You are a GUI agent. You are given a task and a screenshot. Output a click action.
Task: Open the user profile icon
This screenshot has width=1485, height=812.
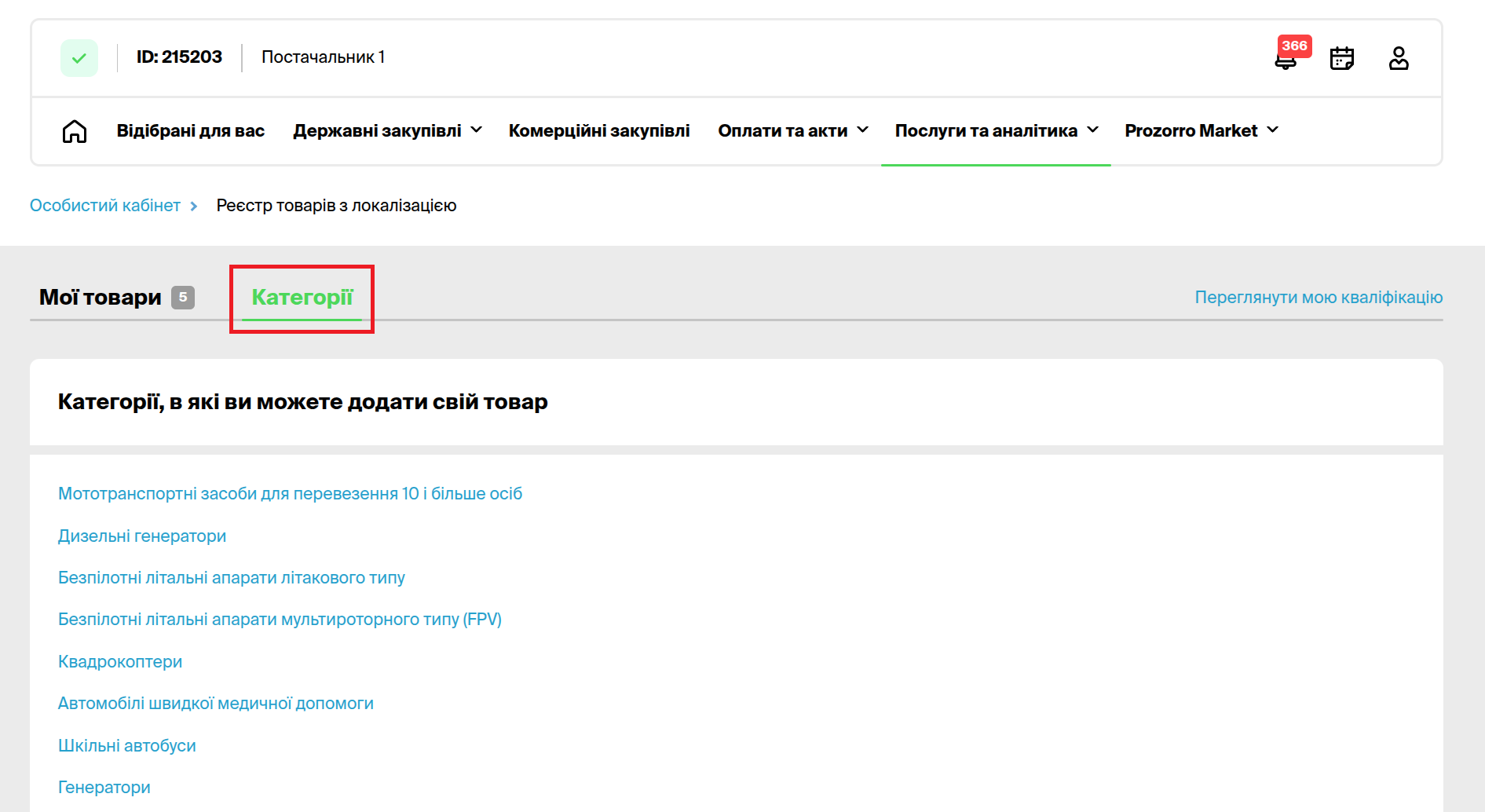[x=1398, y=58]
